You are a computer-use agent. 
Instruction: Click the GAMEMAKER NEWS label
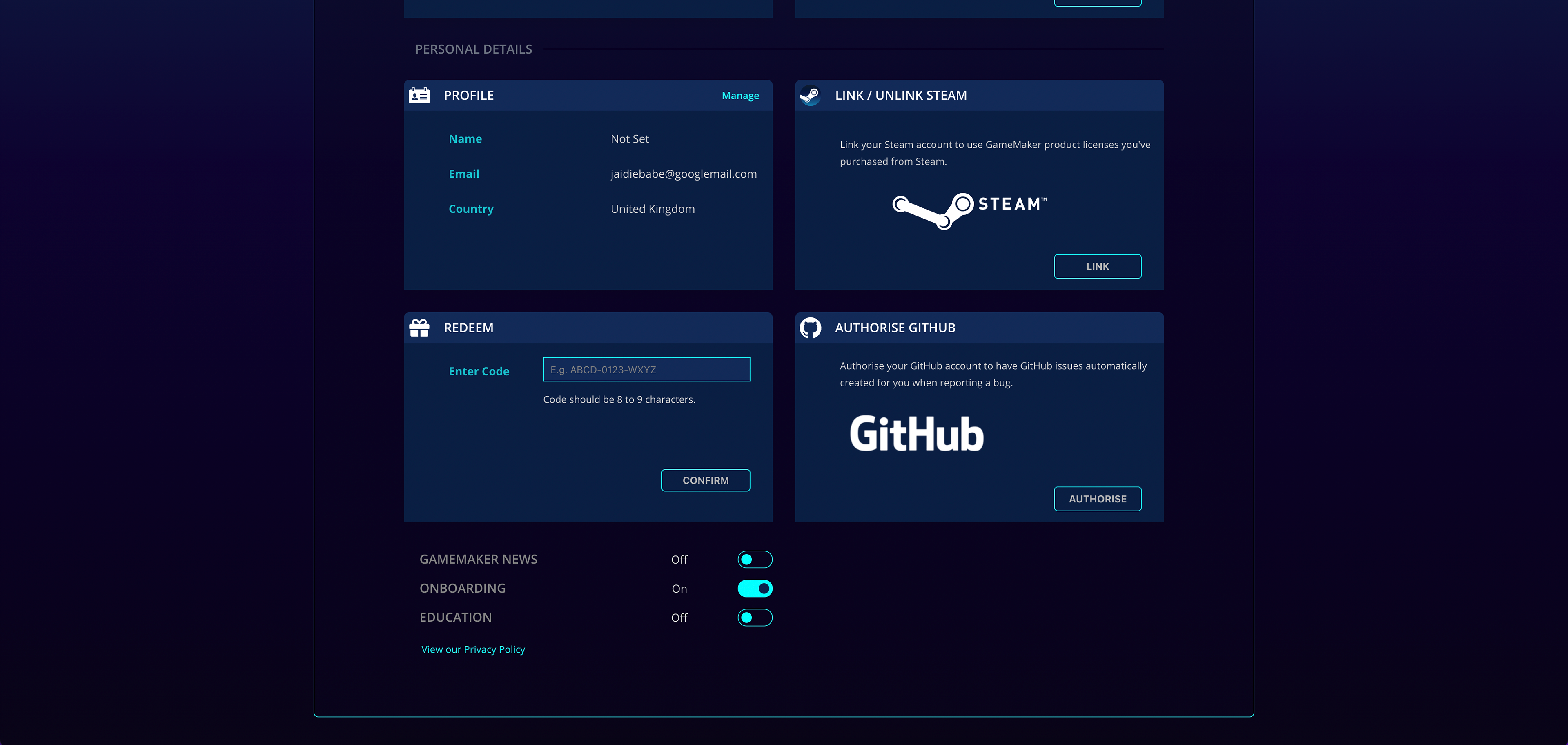point(479,559)
